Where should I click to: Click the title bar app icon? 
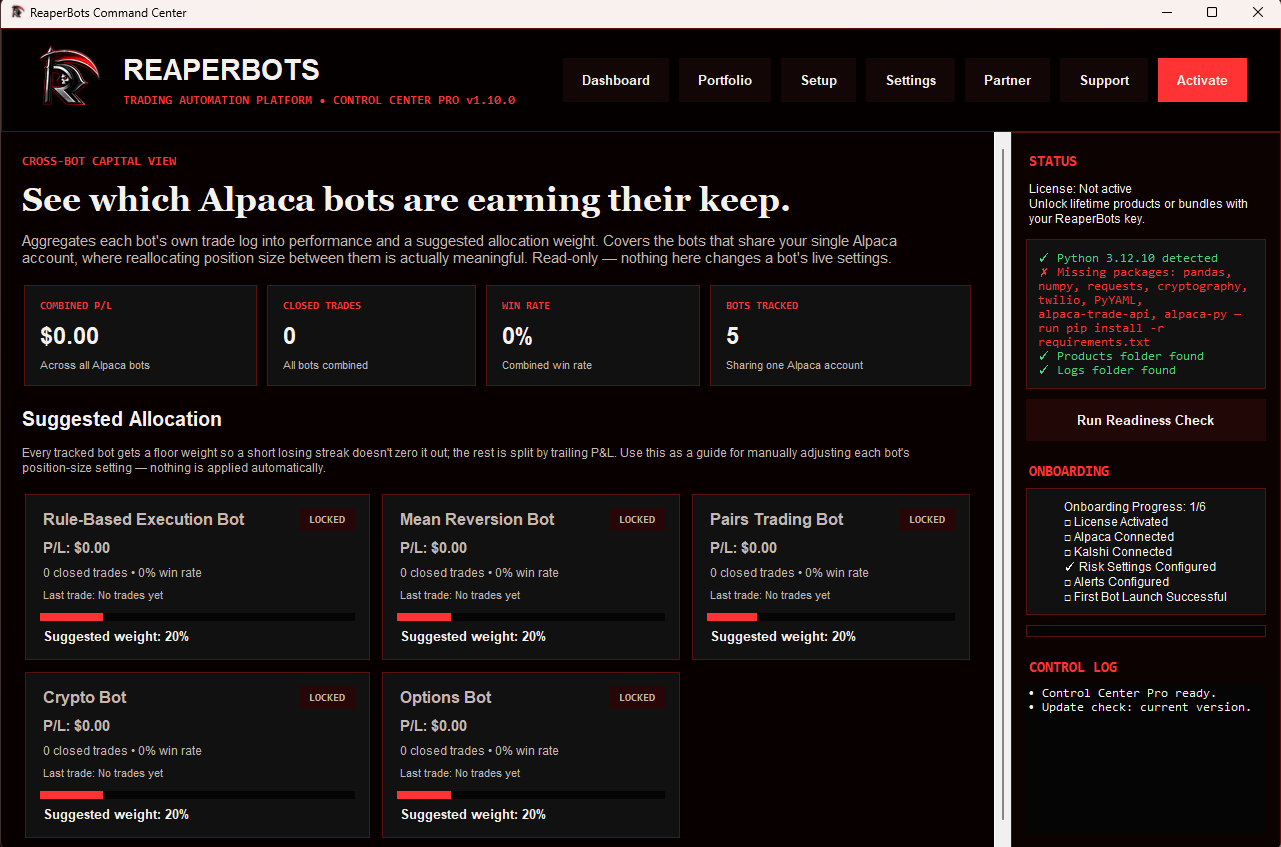click(17, 13)
